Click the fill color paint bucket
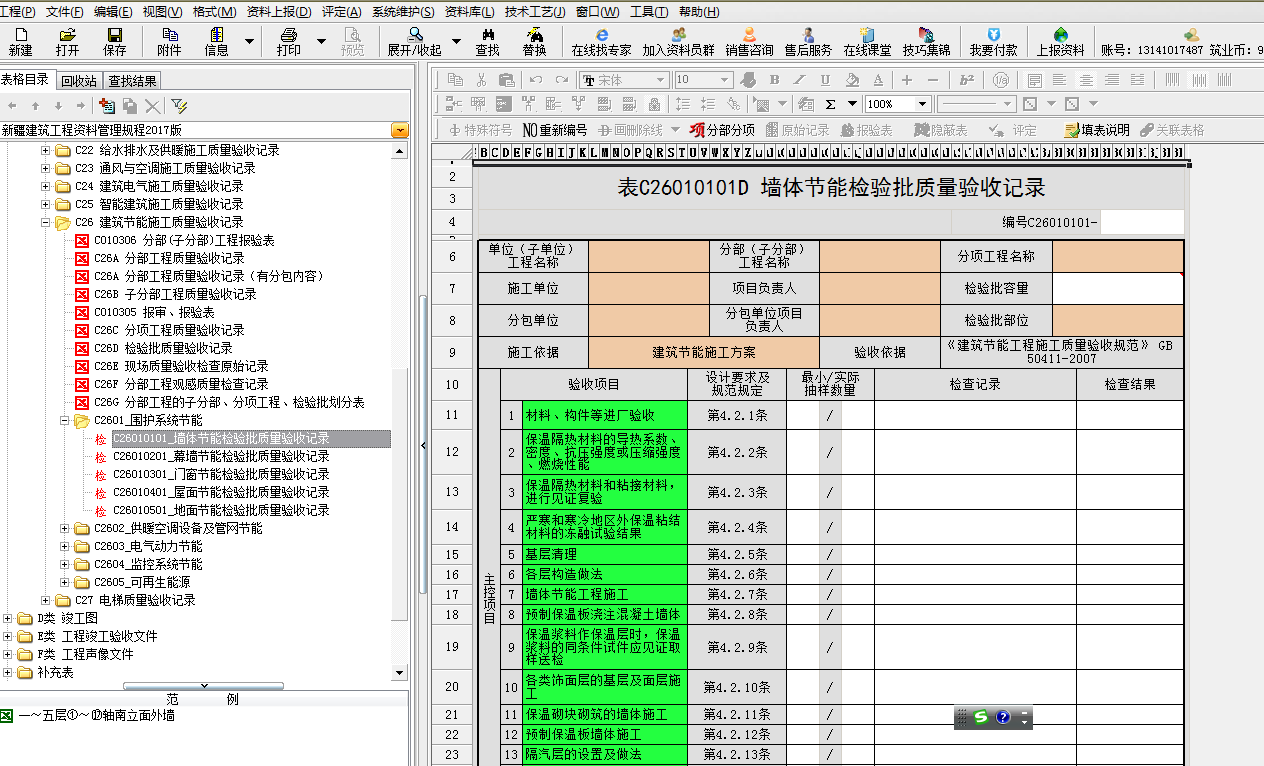Screen dimensions: 1264x766 pyautogui.click(x=851, y=80)
